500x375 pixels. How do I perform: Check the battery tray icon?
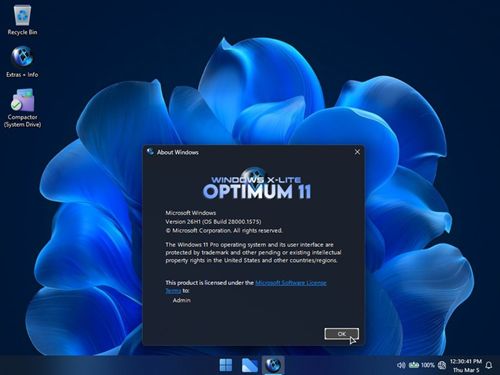tap(414, 365)
